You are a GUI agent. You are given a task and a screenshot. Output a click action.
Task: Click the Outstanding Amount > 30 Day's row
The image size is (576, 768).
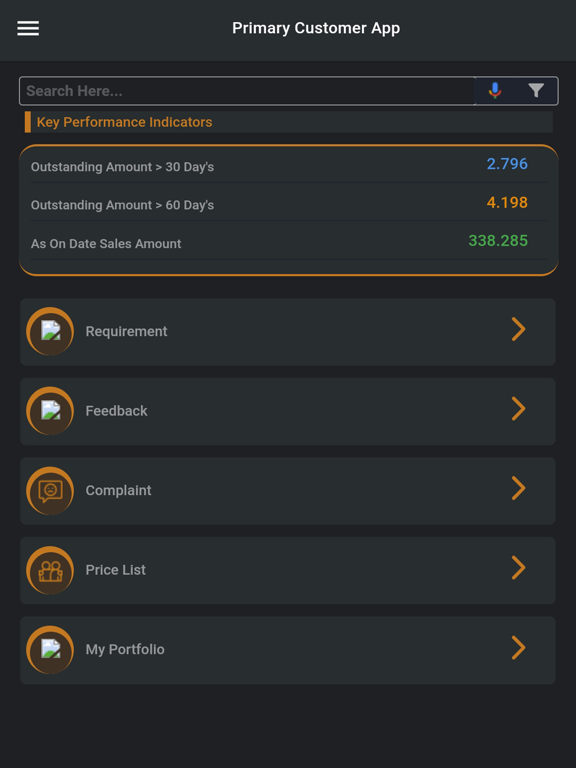(x=288, y=166)
